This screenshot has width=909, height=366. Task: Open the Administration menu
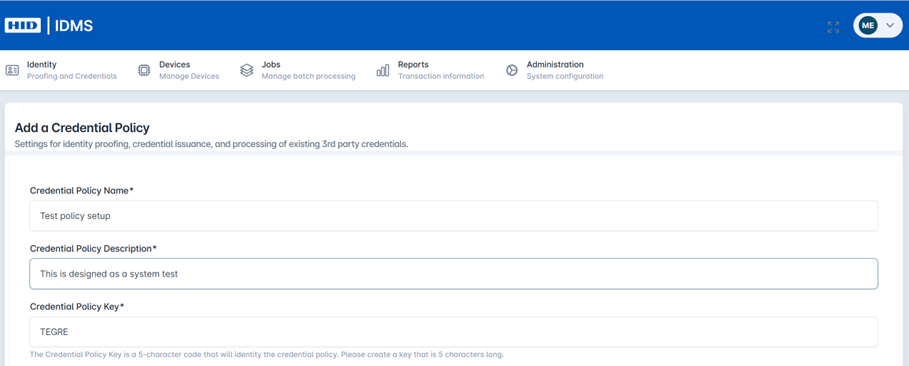tap(554, 70)
